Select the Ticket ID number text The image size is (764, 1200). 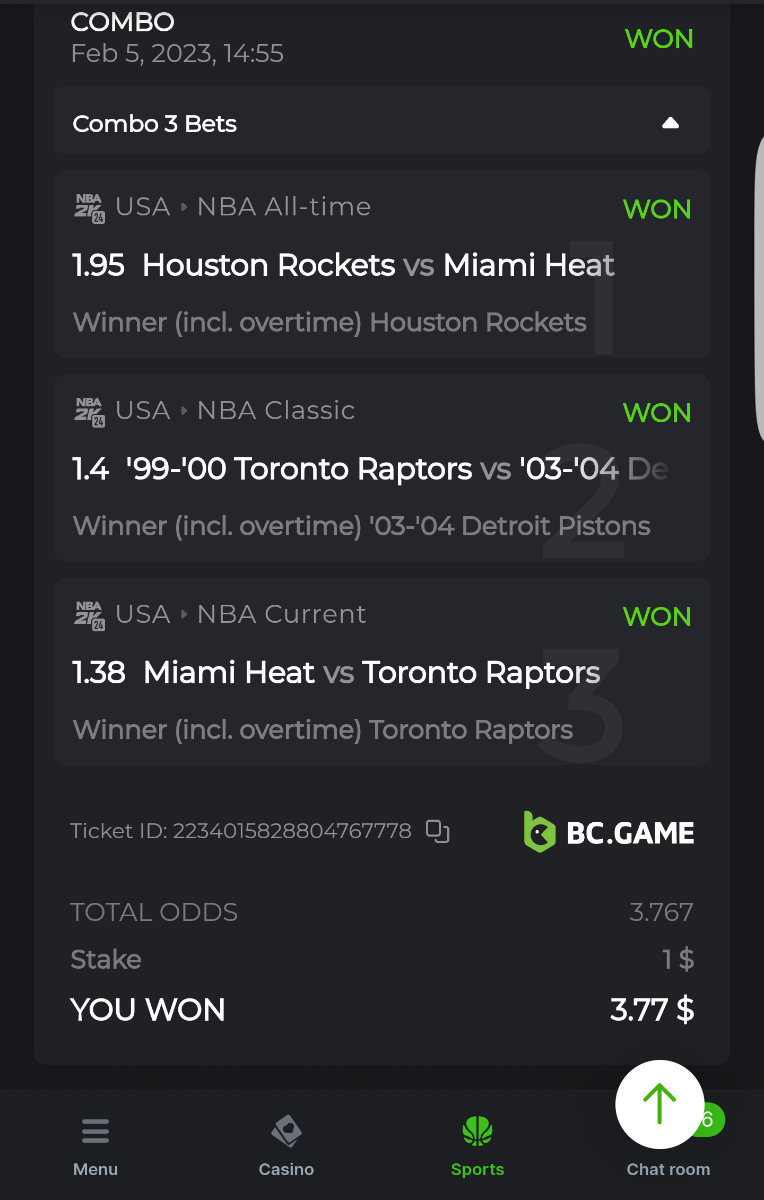pos(292,831)
